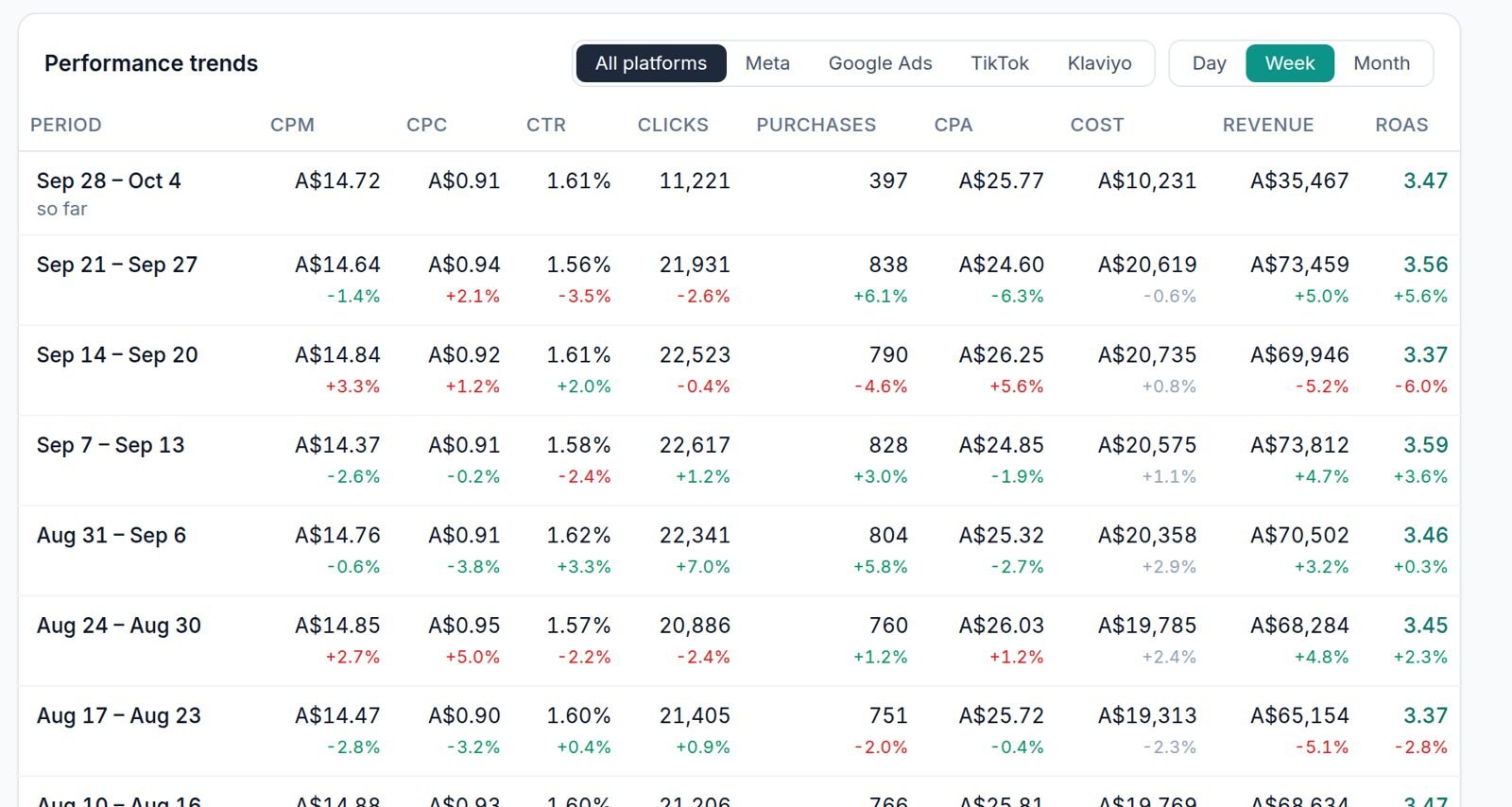Screen dimensions: 1512x807
Task: Click revenue value A$68,284
Action: pyautogui.click(x=1299, y=626)
